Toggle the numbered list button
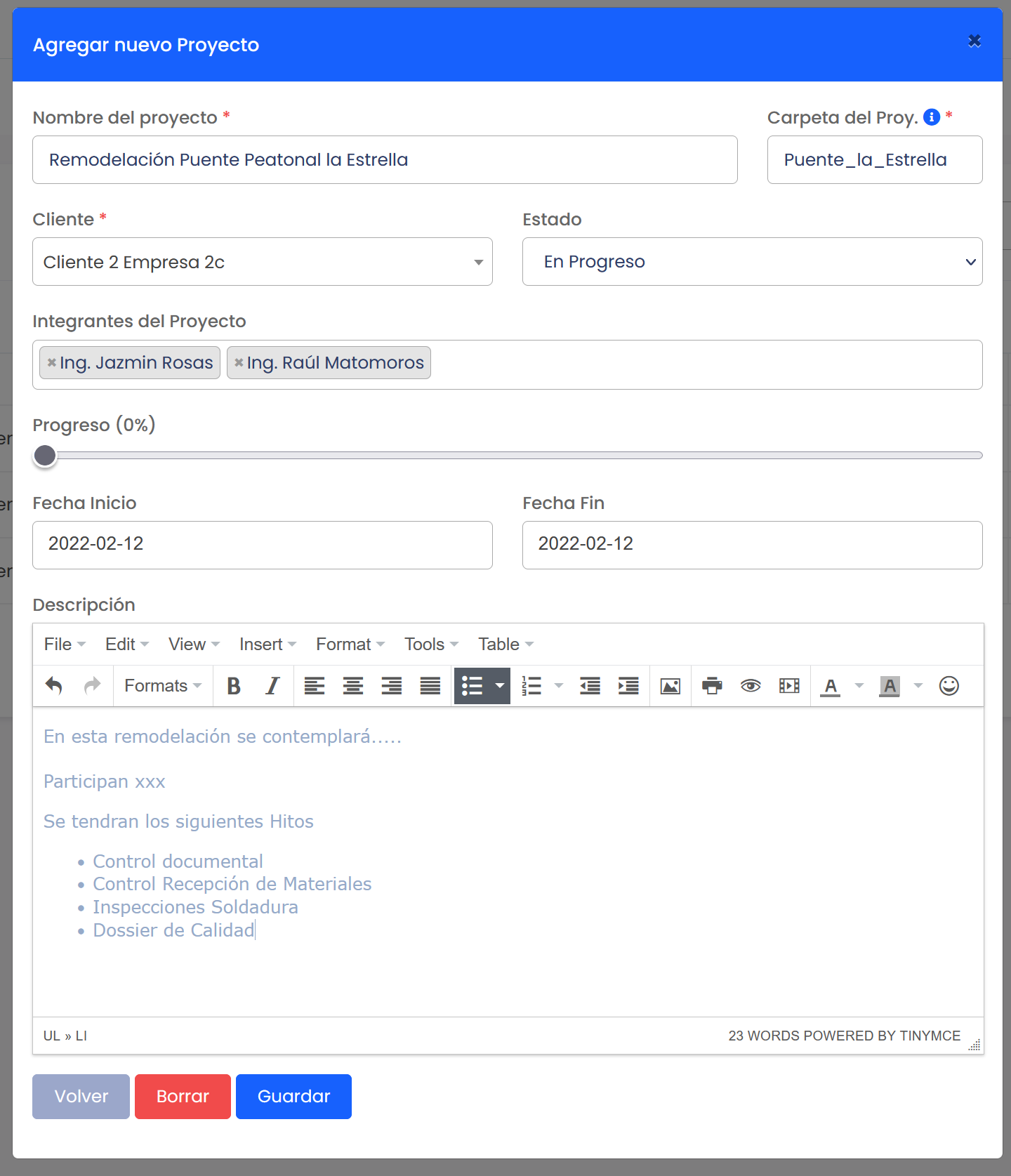The image size is (1011, 1176). pos(532,686)
